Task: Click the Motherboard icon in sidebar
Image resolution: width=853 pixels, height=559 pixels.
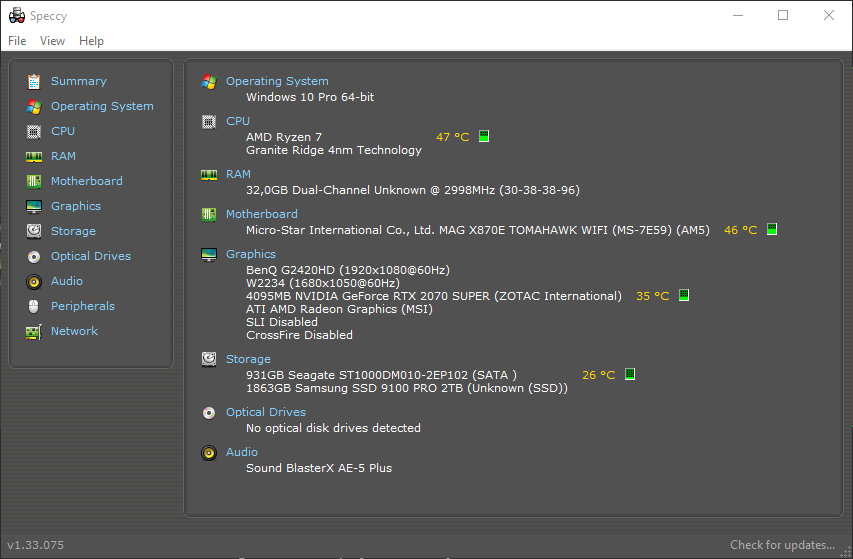Action: tap(34, 182)
